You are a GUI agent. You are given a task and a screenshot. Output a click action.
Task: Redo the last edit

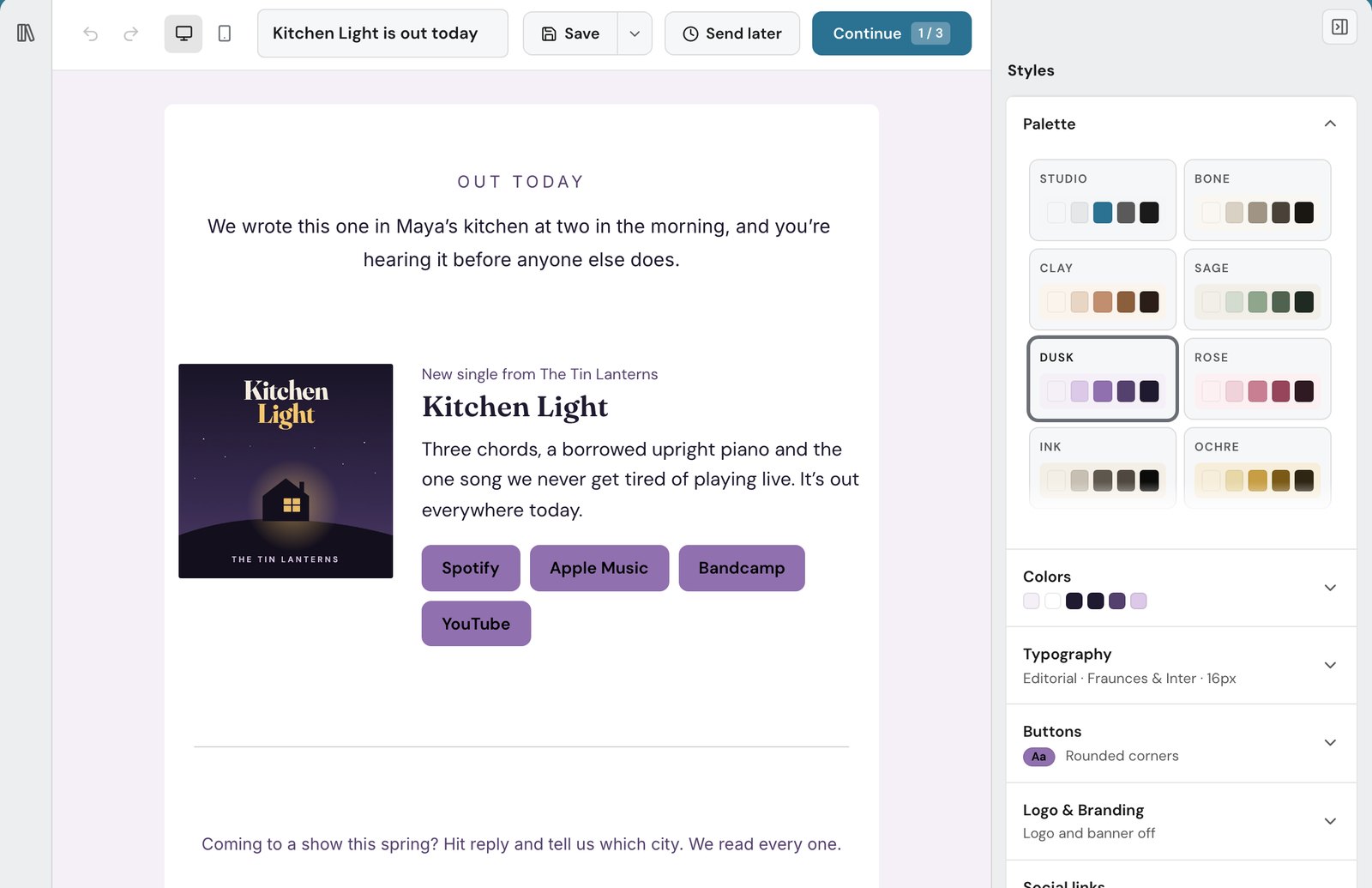pos(130,33)
